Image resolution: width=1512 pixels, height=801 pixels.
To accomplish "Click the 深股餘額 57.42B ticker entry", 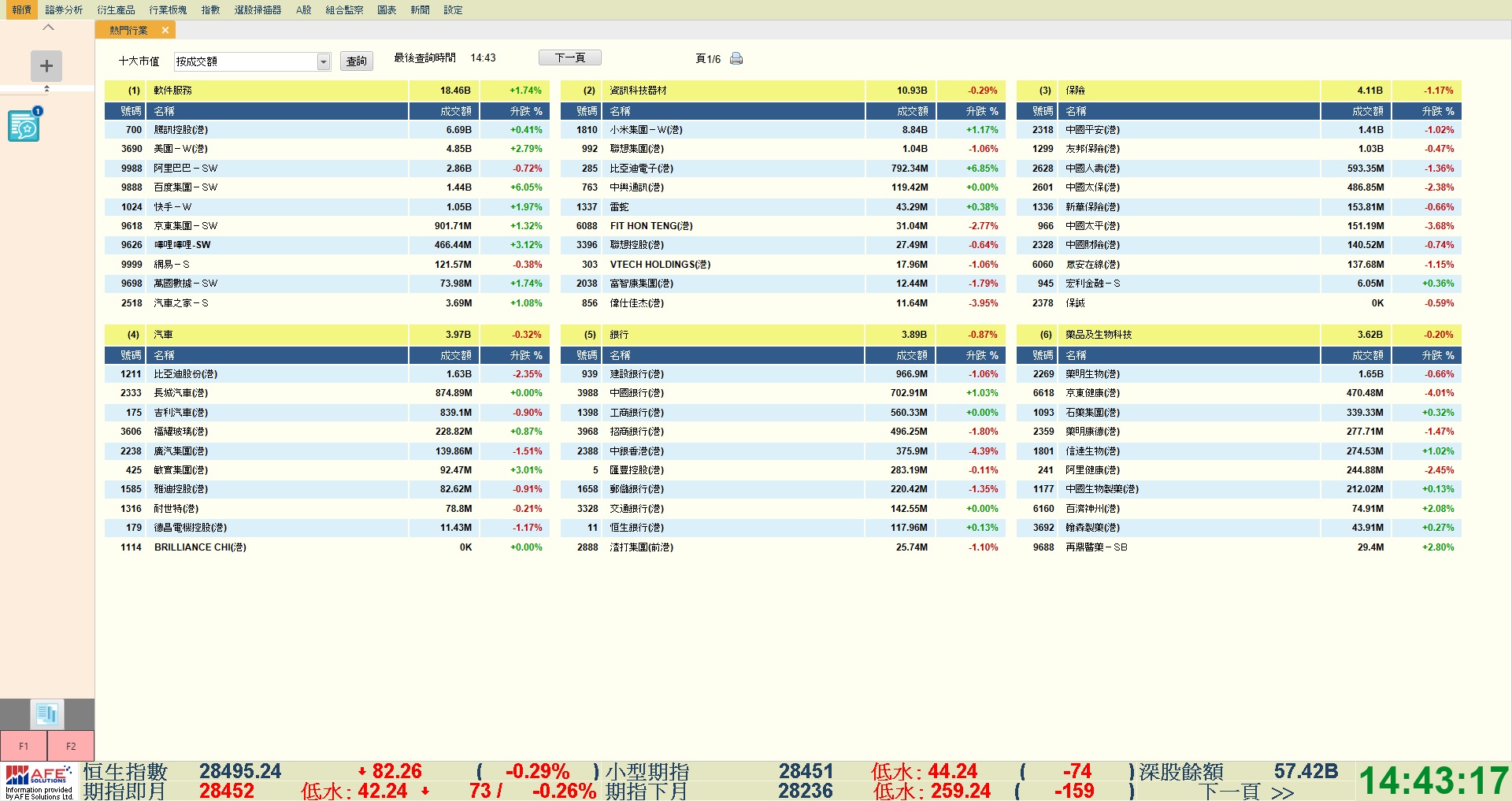I will pyautogui.click(x=1238, y=772).
